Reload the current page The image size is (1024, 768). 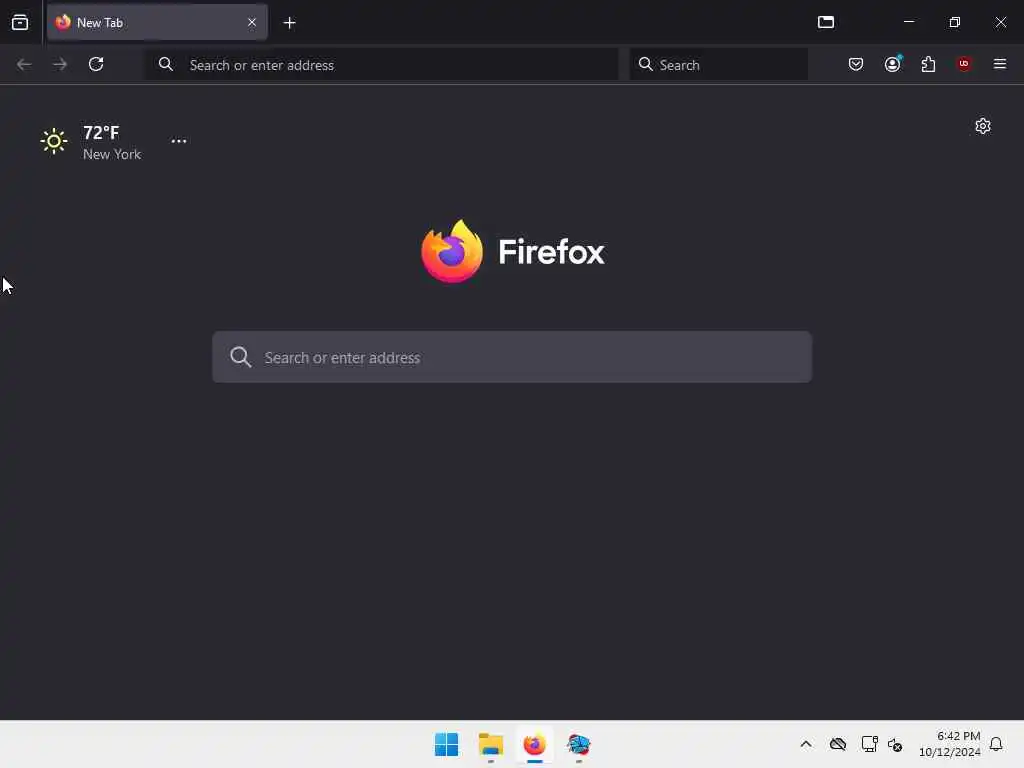coord(96,64)
